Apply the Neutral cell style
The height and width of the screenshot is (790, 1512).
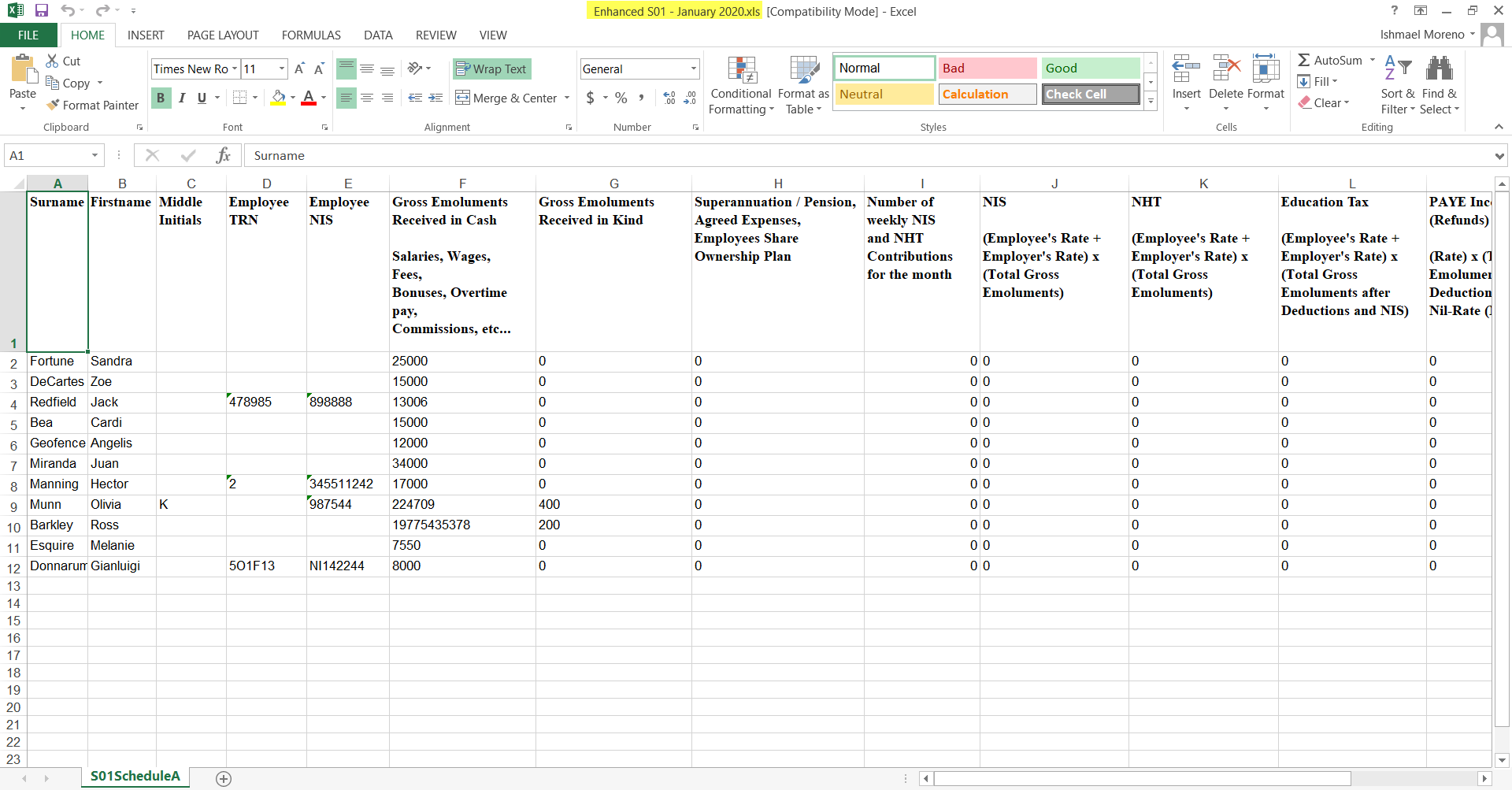click(884, 94)
